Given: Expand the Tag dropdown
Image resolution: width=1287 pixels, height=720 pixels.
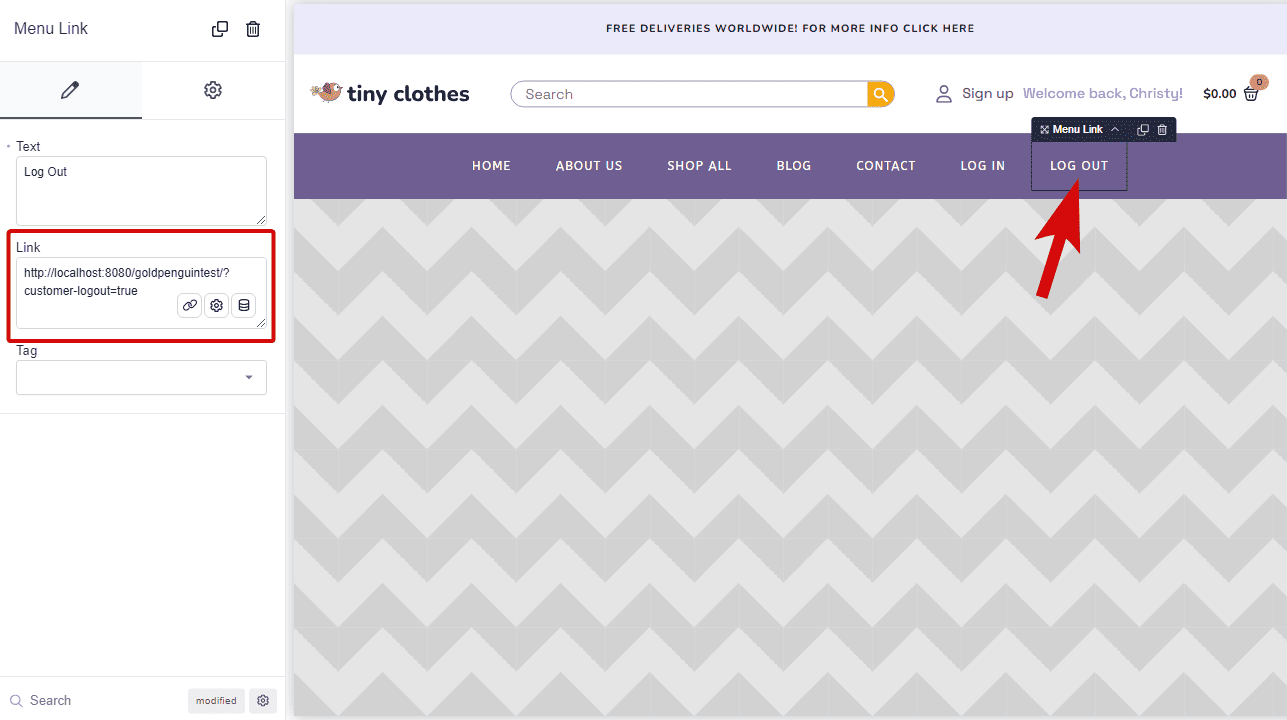Looking at the screenshot, I should pos(141,377).
